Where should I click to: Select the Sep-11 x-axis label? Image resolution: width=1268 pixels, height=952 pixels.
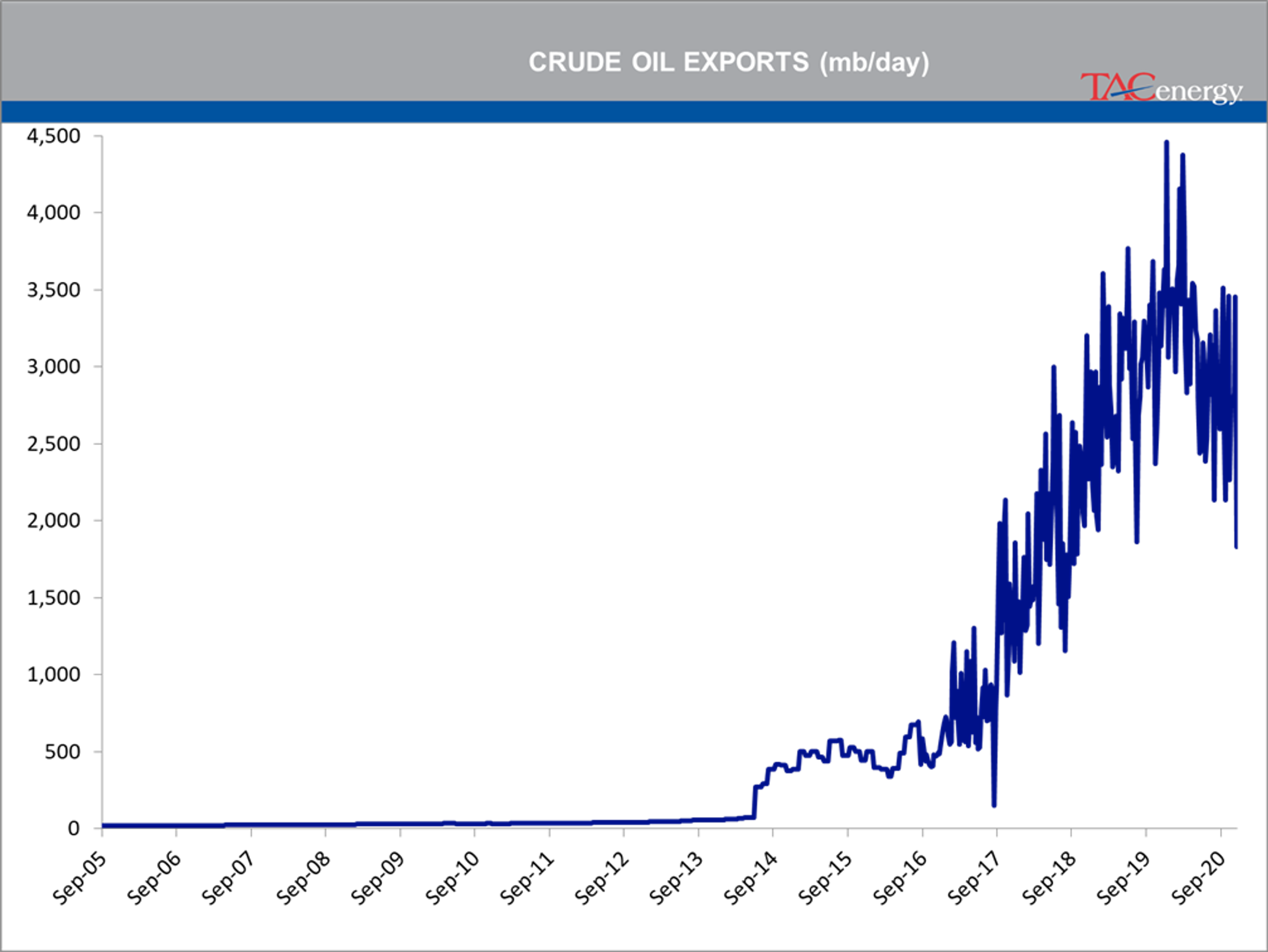click(x=526, y=878)
